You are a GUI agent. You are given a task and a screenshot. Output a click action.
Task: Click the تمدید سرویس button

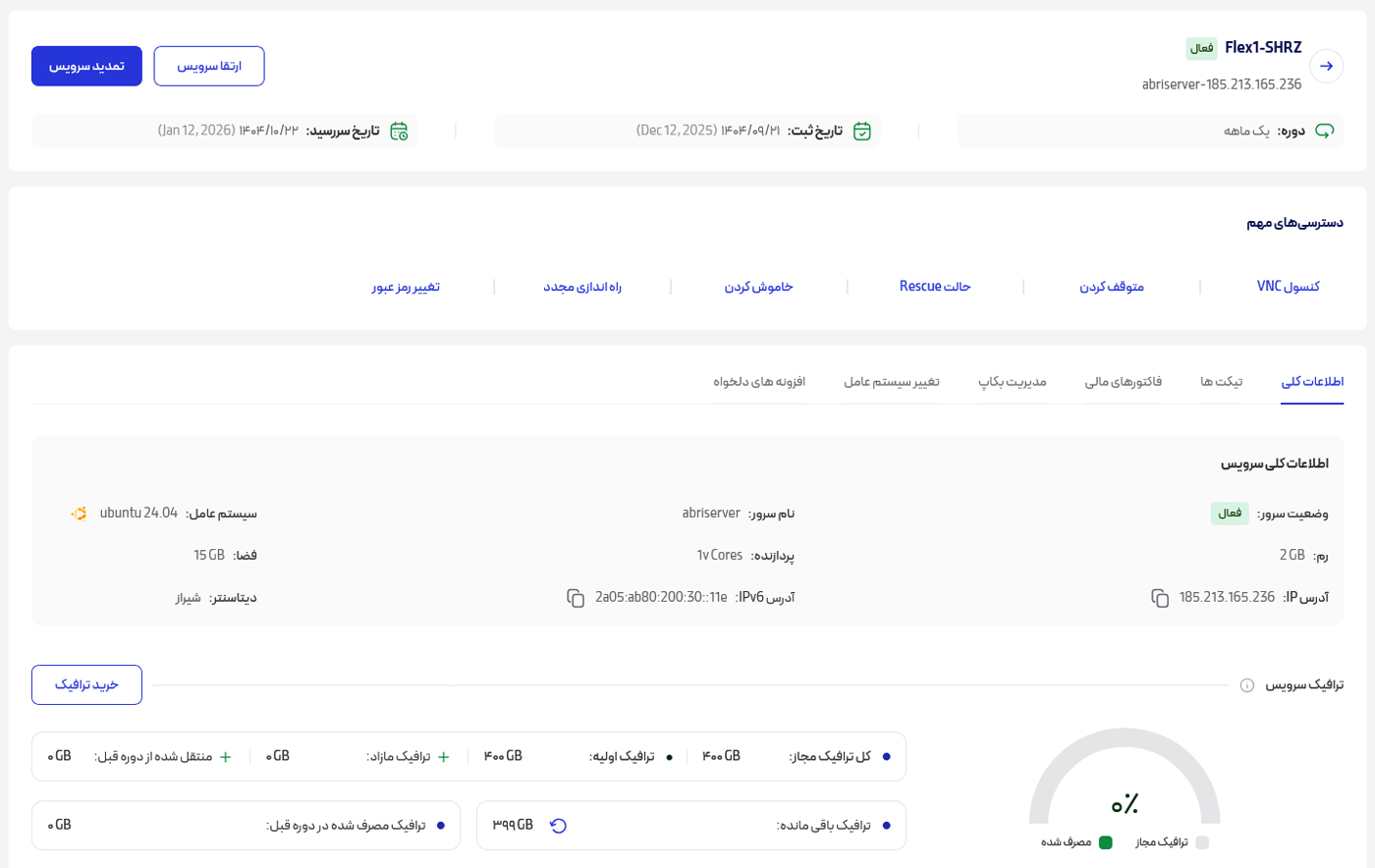(x=86, y=66)
